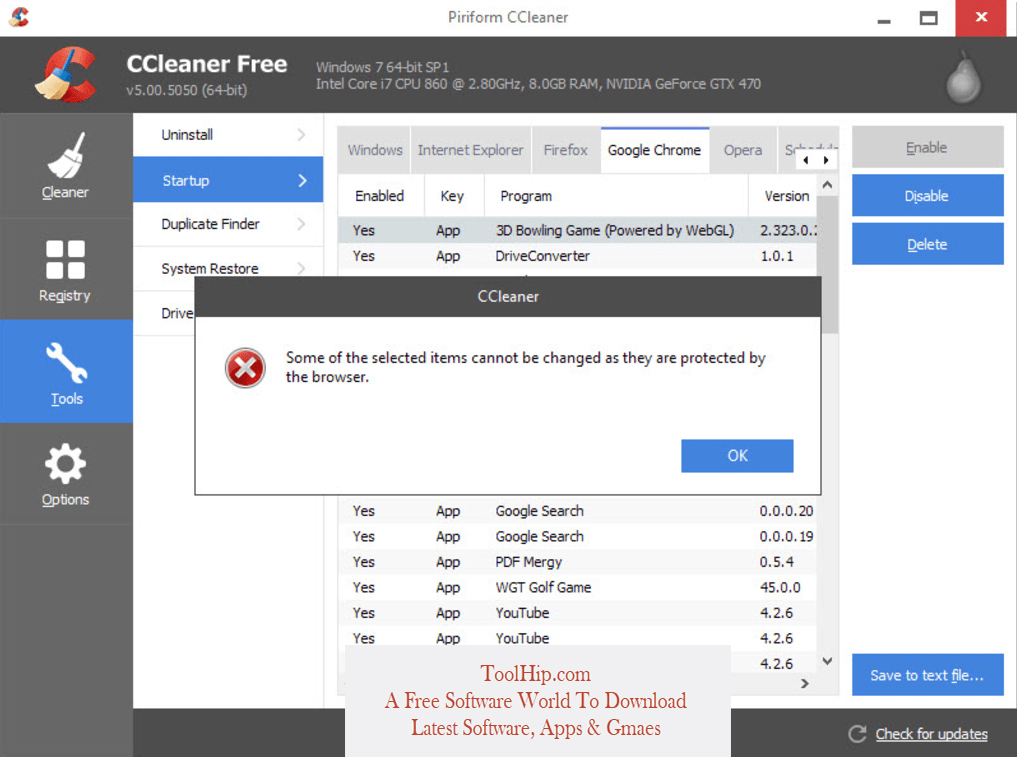Screen dimensions: 1017x757
Task: Sort by the Version column header
Action: (783, 196)
